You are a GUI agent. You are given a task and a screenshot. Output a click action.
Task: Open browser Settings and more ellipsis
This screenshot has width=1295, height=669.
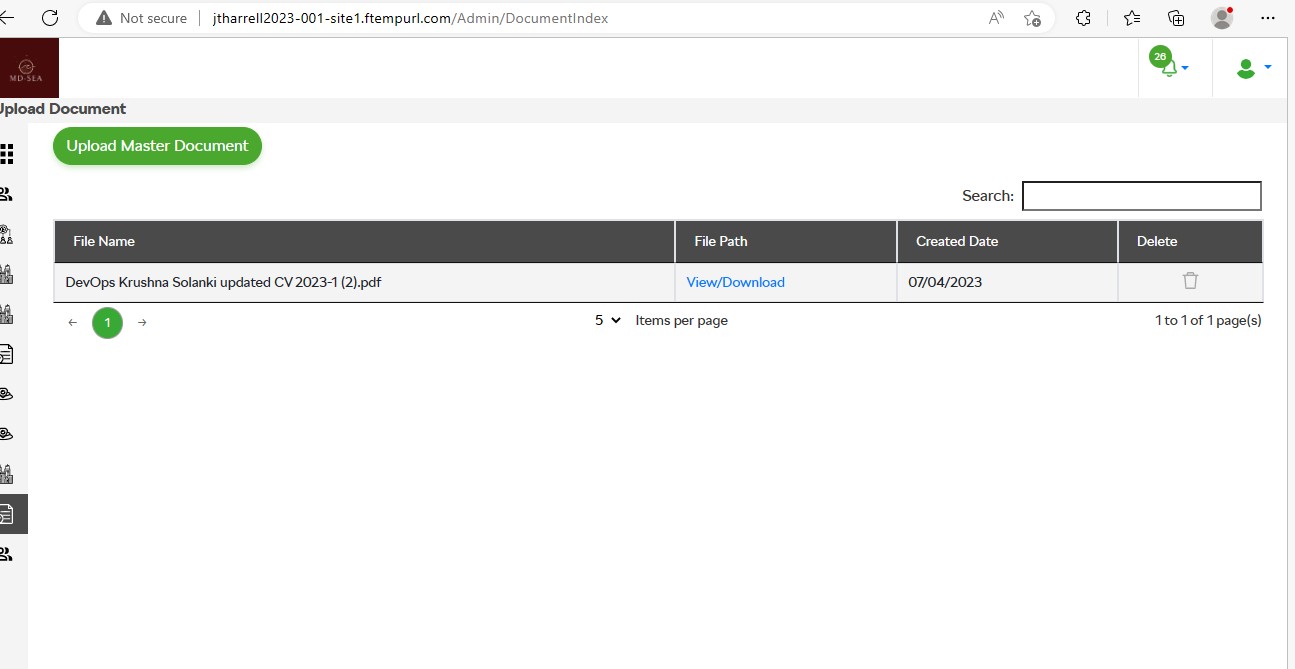coord(1268,18)
